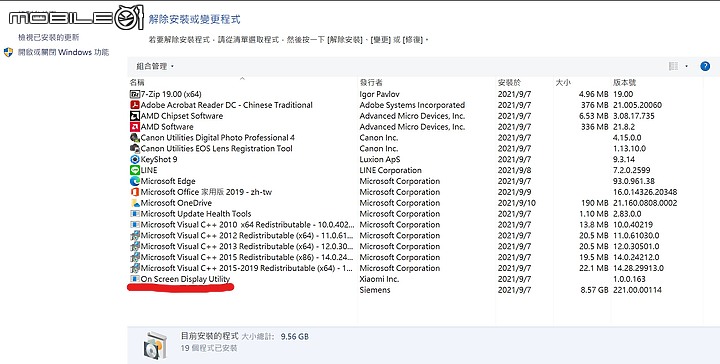The width and height of the screenshot is (720, 364).
Task: Click the Siemens publisher cell
Action: (x=375, y=290)
